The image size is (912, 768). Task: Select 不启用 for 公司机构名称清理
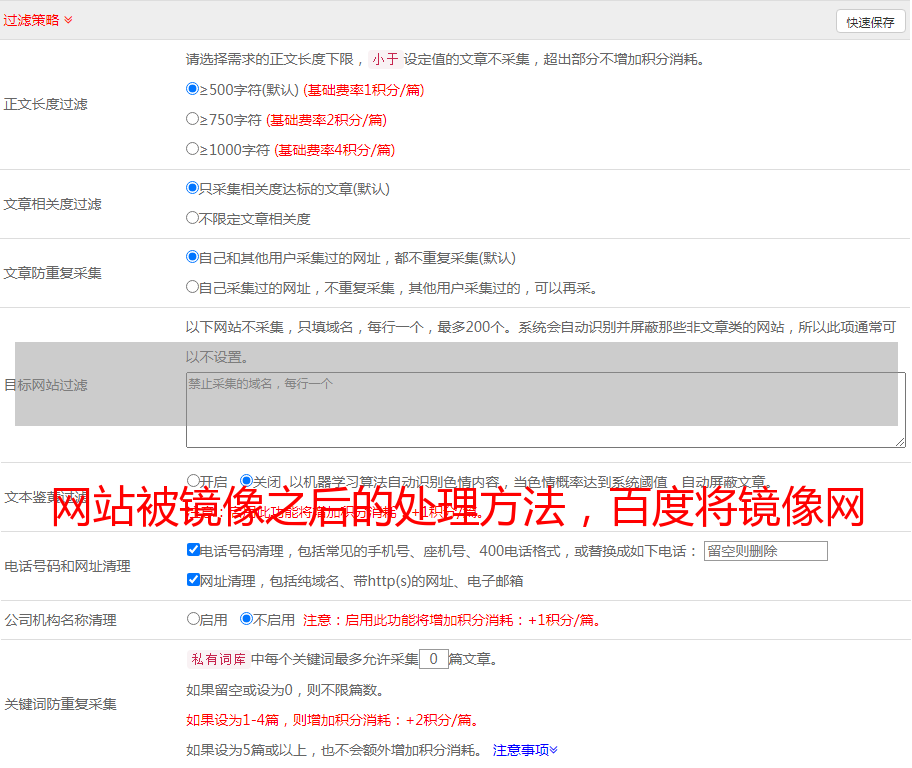pyautogui.click(x=247, y=619)
